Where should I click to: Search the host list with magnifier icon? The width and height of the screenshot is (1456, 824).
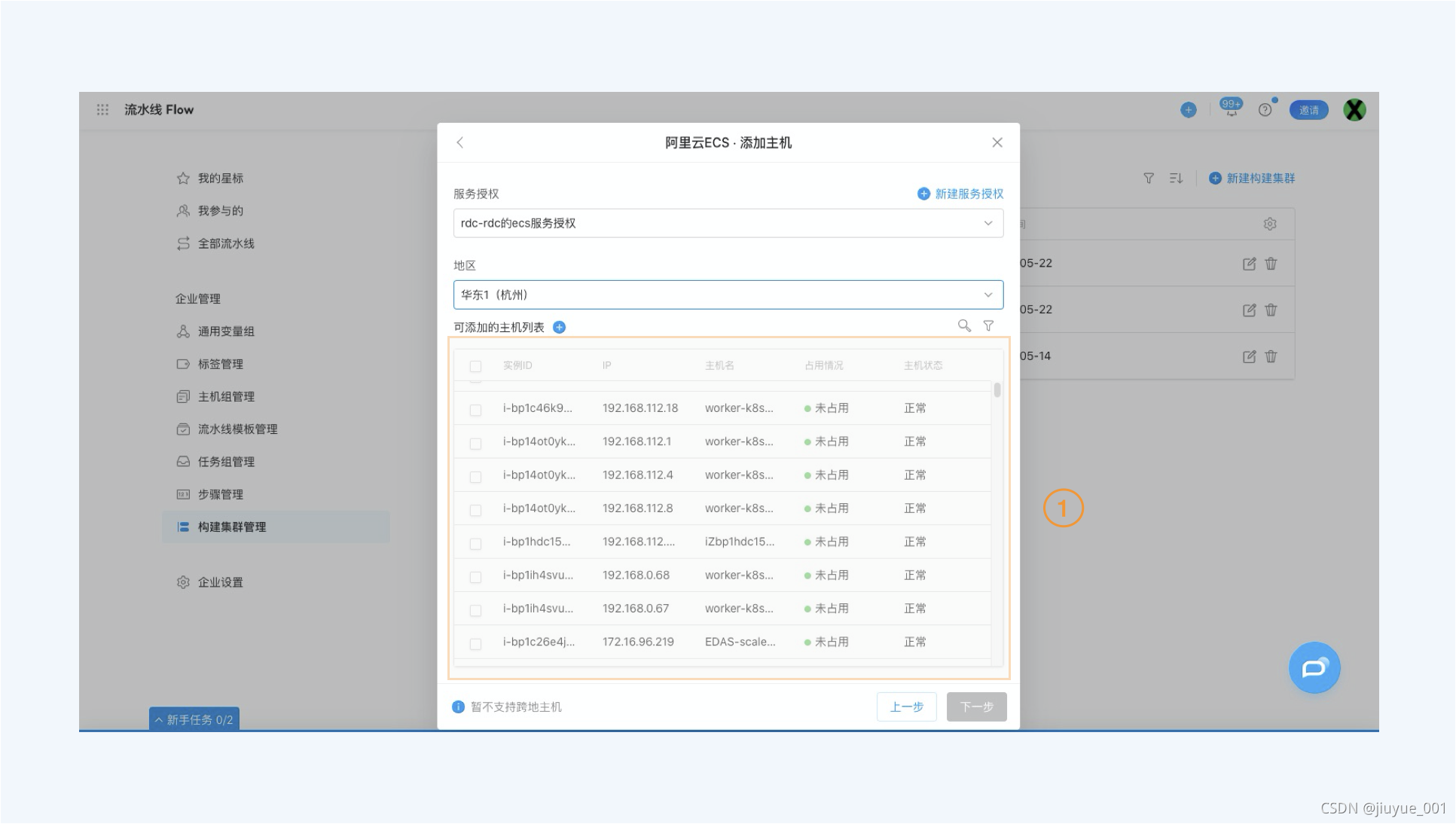[964, 325]
